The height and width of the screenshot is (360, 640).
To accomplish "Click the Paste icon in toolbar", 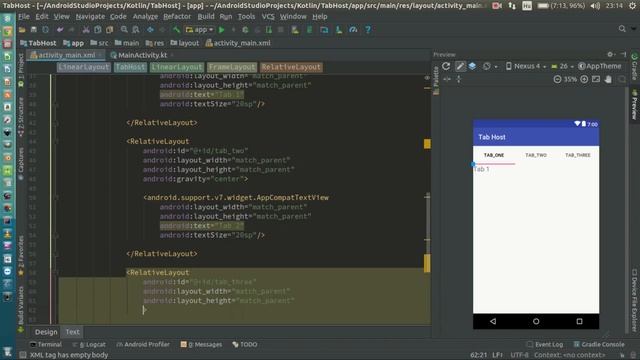I will pyautogui.click(x=109, y=30).
